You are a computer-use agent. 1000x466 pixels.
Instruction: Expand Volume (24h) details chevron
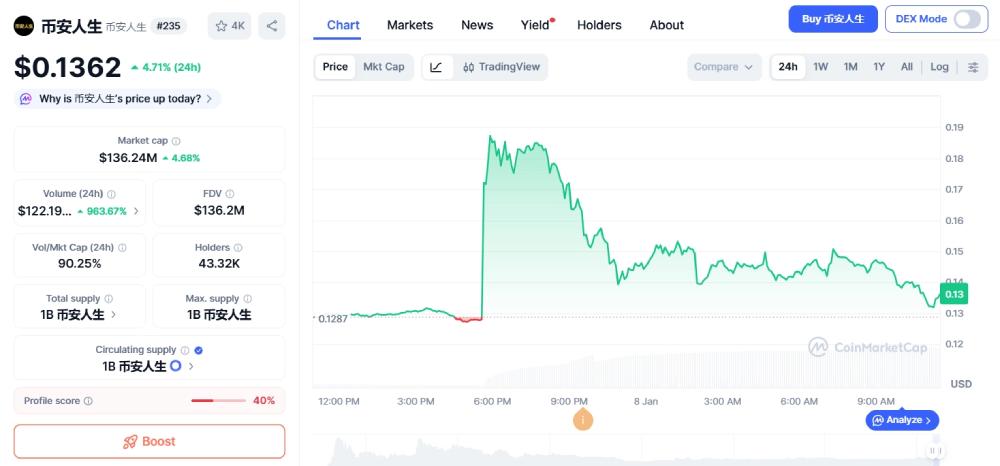tap(136, 211)
